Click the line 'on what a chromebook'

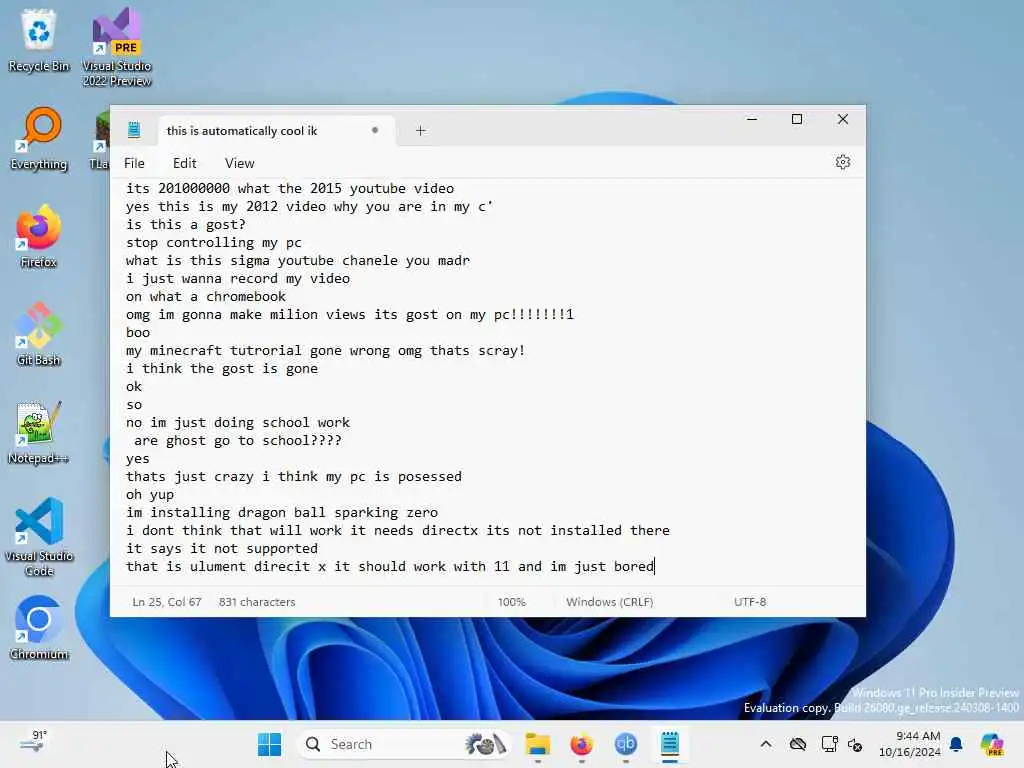pyautogui.click(x=206, y=296)
